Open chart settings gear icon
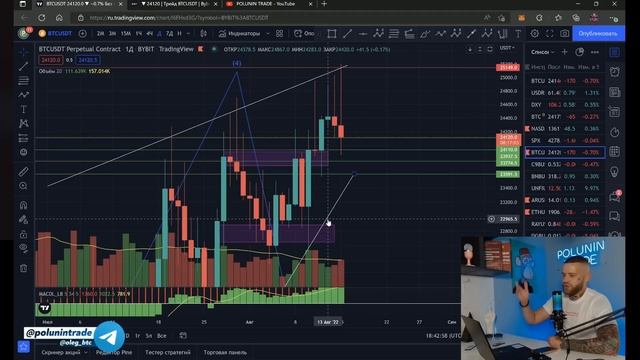 point(534,33)
